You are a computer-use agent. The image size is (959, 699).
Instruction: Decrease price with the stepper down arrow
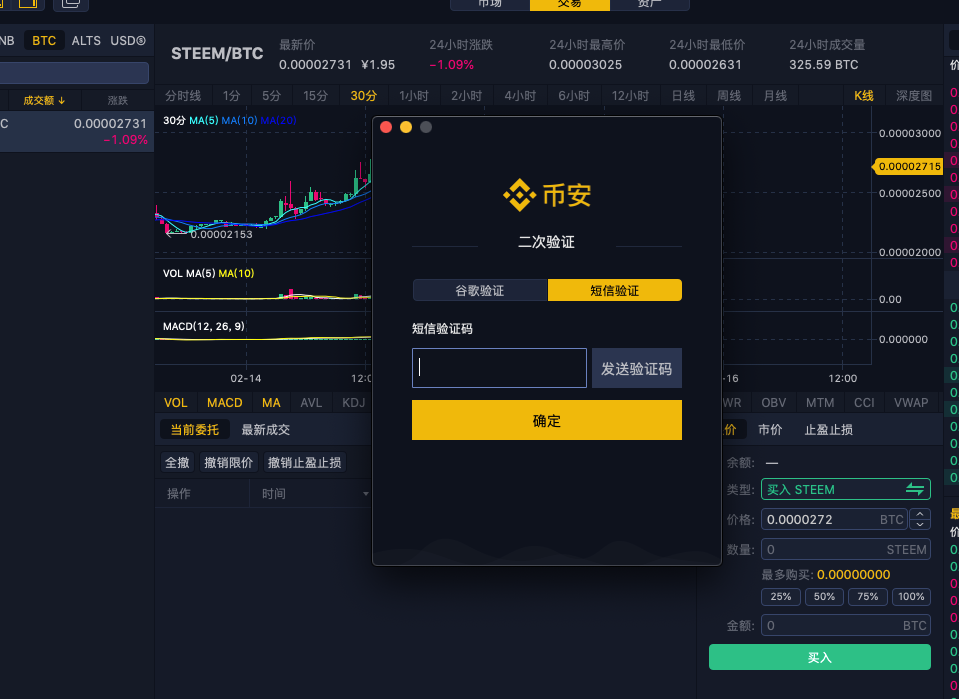(920, 525)
